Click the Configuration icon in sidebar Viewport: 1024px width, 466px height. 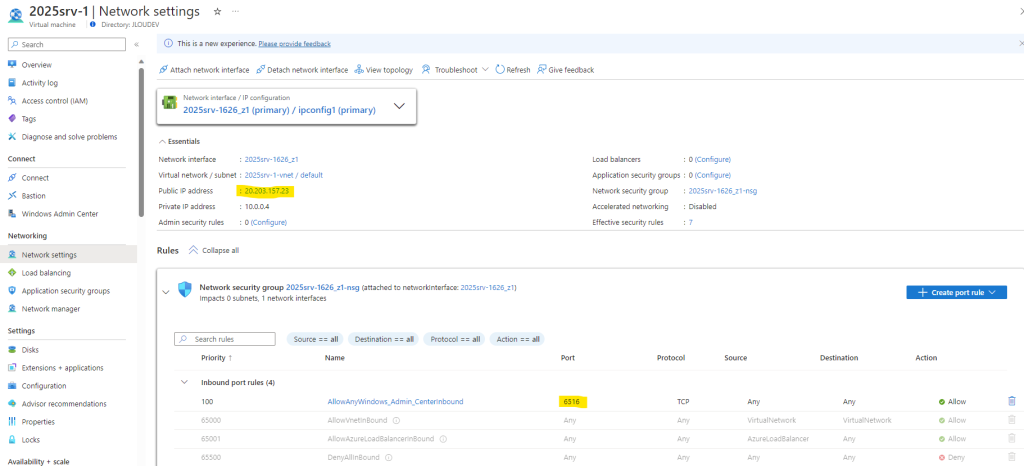12,386
